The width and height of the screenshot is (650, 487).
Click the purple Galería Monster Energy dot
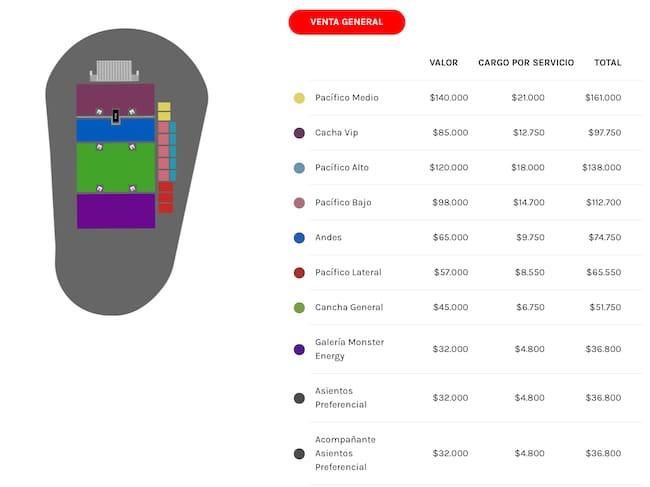299,349
